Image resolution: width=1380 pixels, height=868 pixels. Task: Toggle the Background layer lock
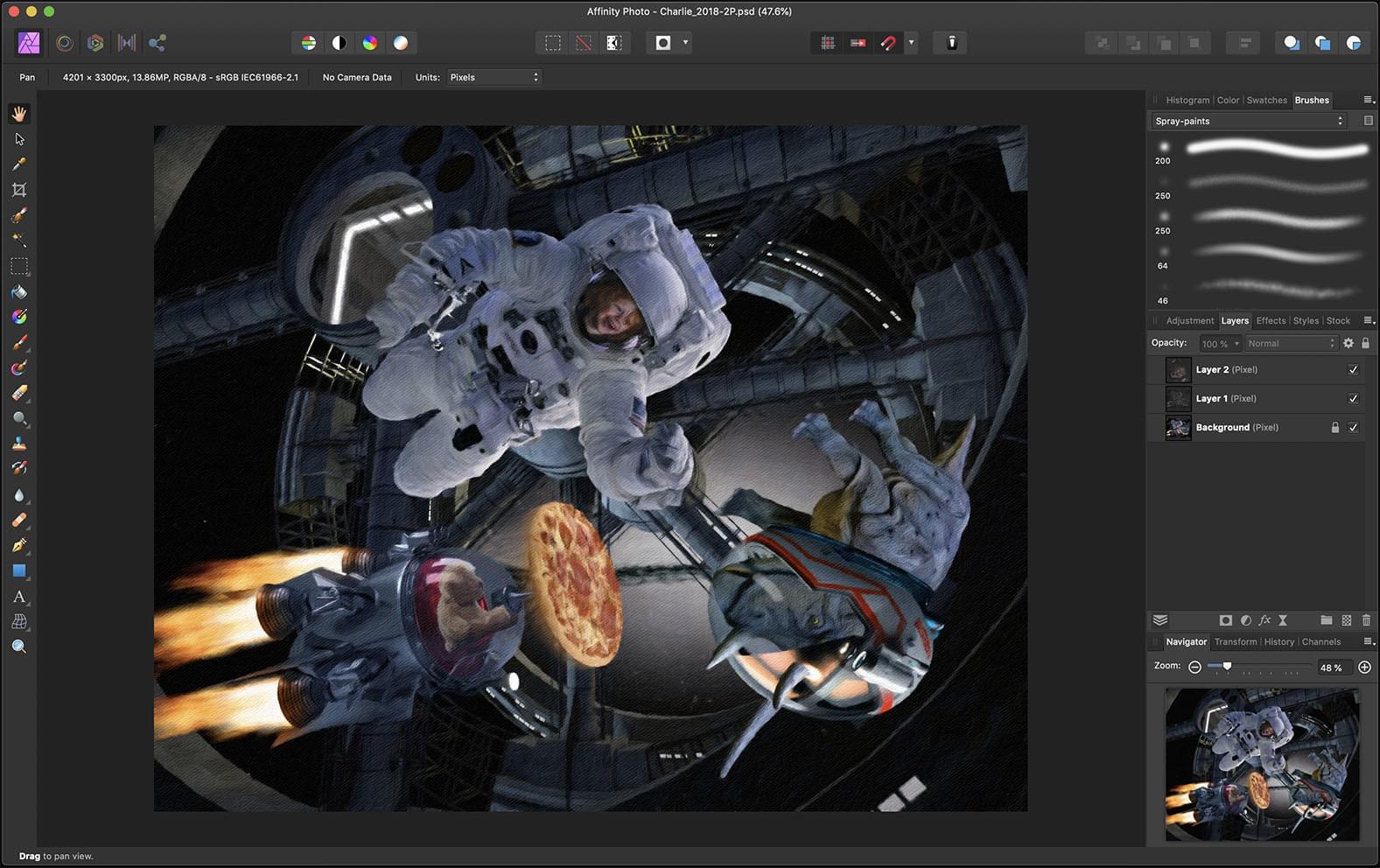pos(1334,427)
